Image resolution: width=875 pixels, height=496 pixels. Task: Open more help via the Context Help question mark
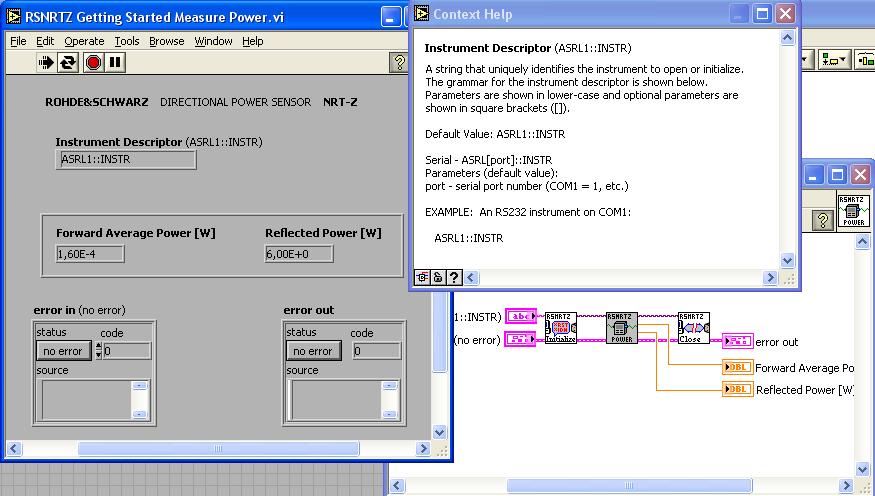click(x=454, y=277)
